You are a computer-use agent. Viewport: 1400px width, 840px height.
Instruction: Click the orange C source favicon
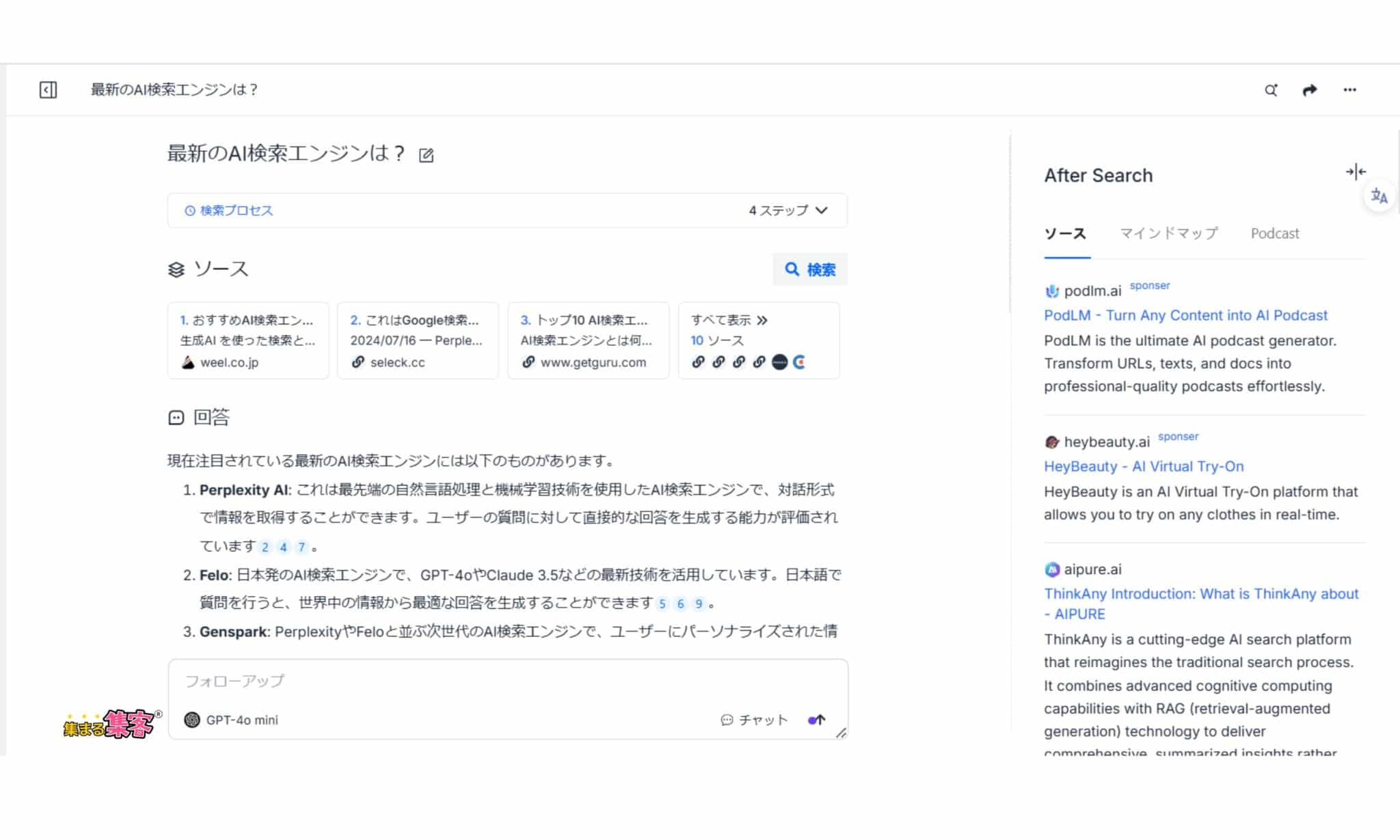[x=799, y=362]
